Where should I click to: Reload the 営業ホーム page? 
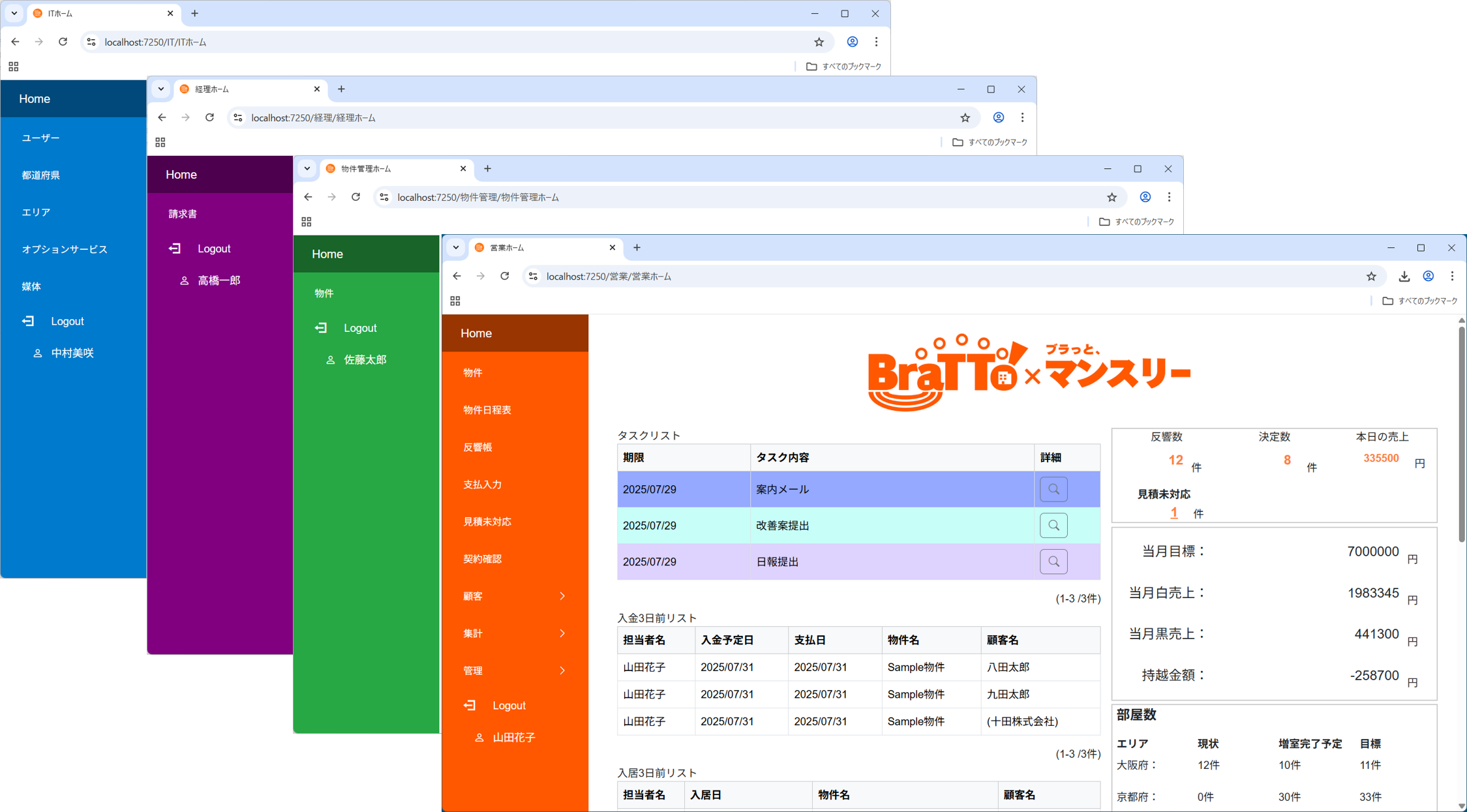[504, 277]
